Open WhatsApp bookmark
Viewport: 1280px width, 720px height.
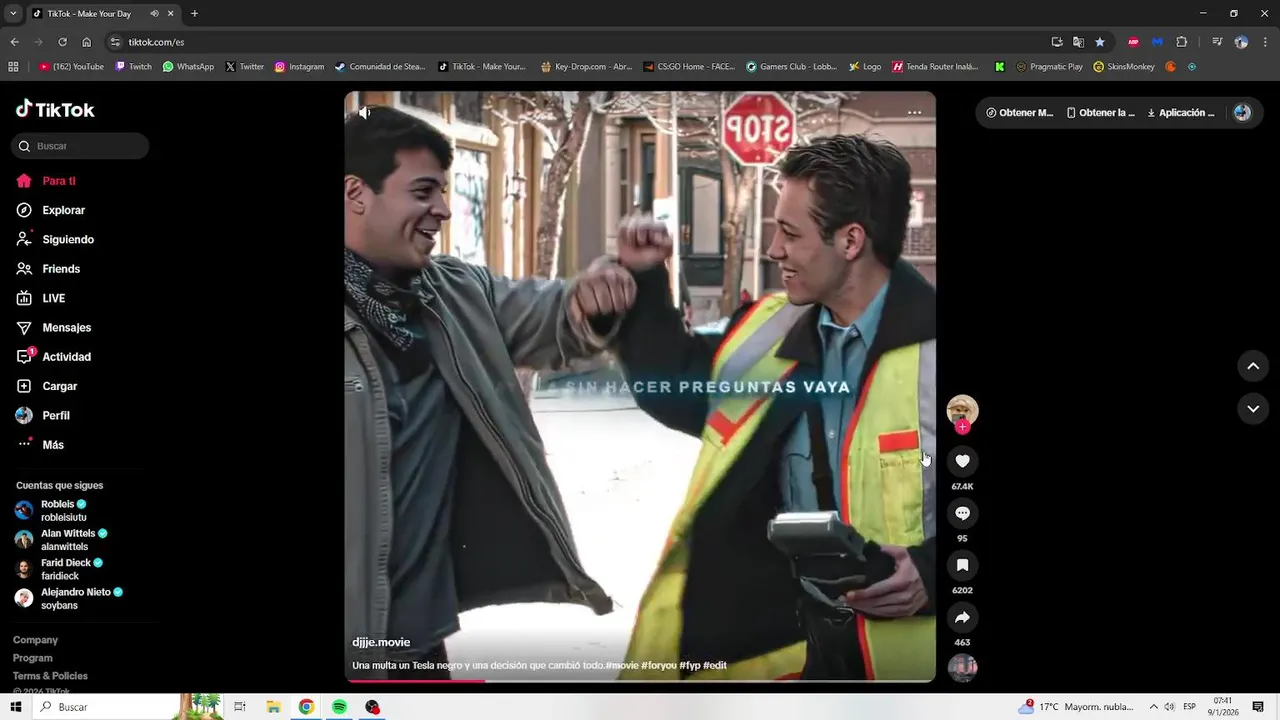188,67
